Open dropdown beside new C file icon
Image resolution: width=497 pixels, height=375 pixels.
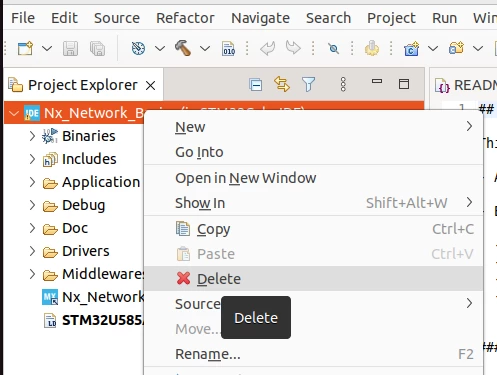coord(433,49)
